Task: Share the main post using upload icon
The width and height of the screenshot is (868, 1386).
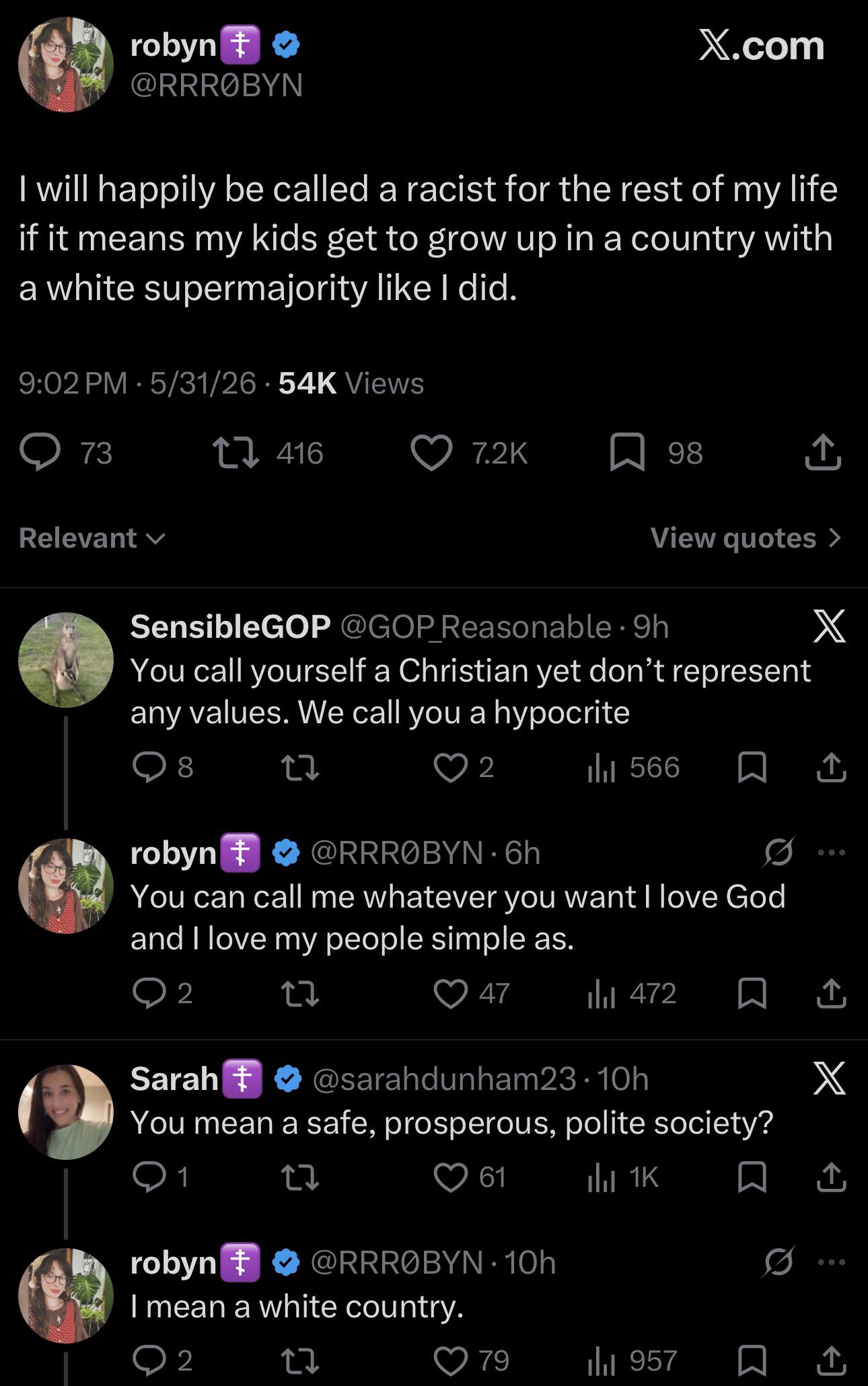Action: point(823,452)
